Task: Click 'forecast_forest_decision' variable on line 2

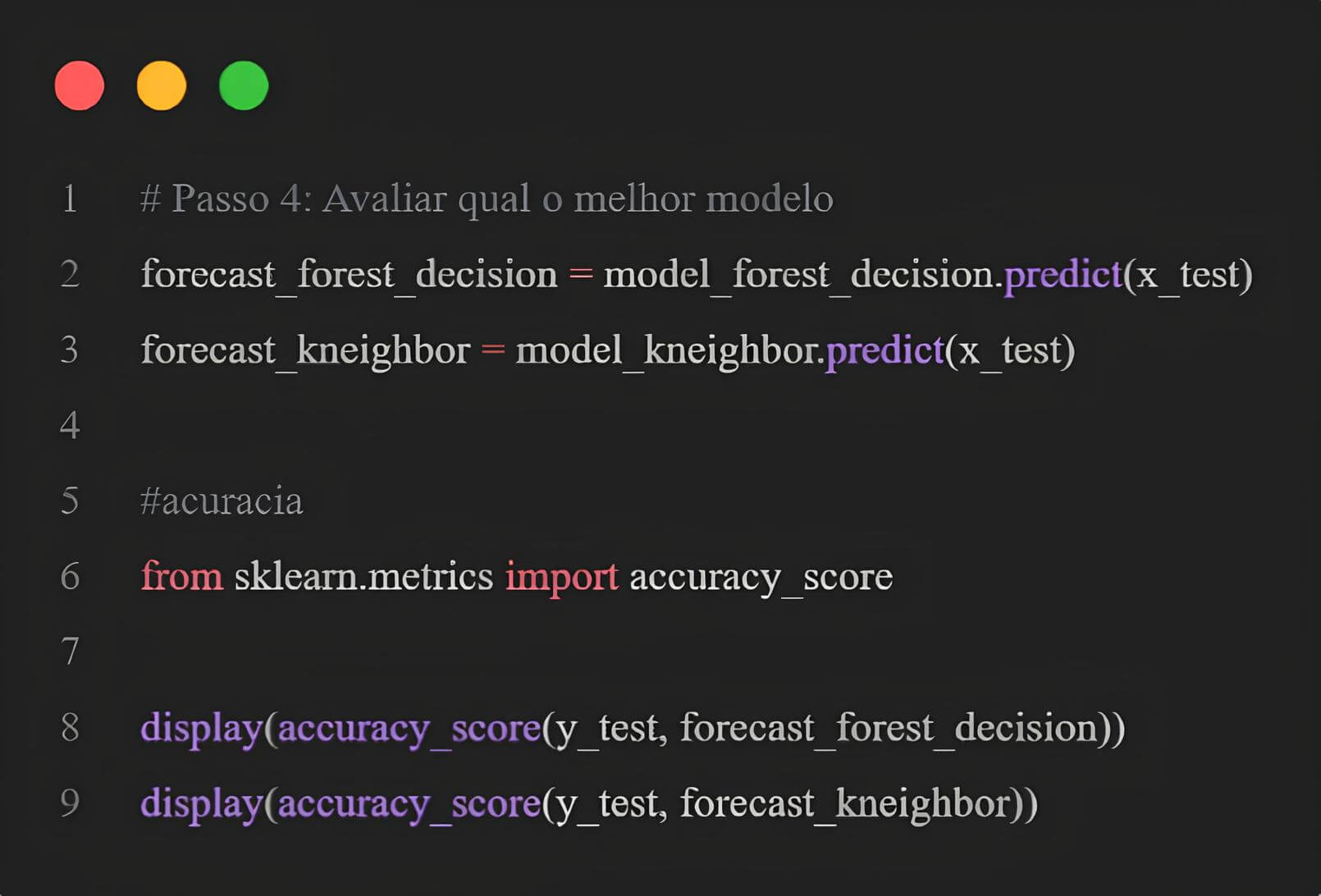Action: coord(349,274)
